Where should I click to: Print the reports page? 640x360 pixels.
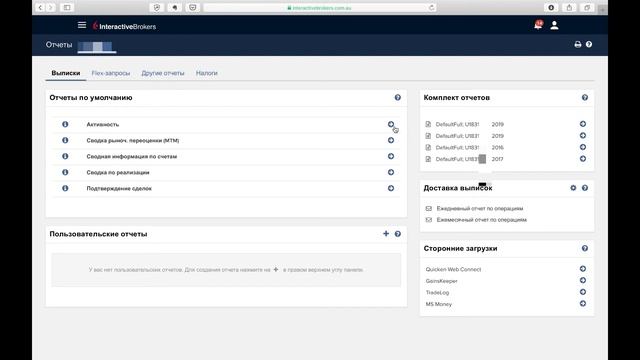click(x=578, y=44)
